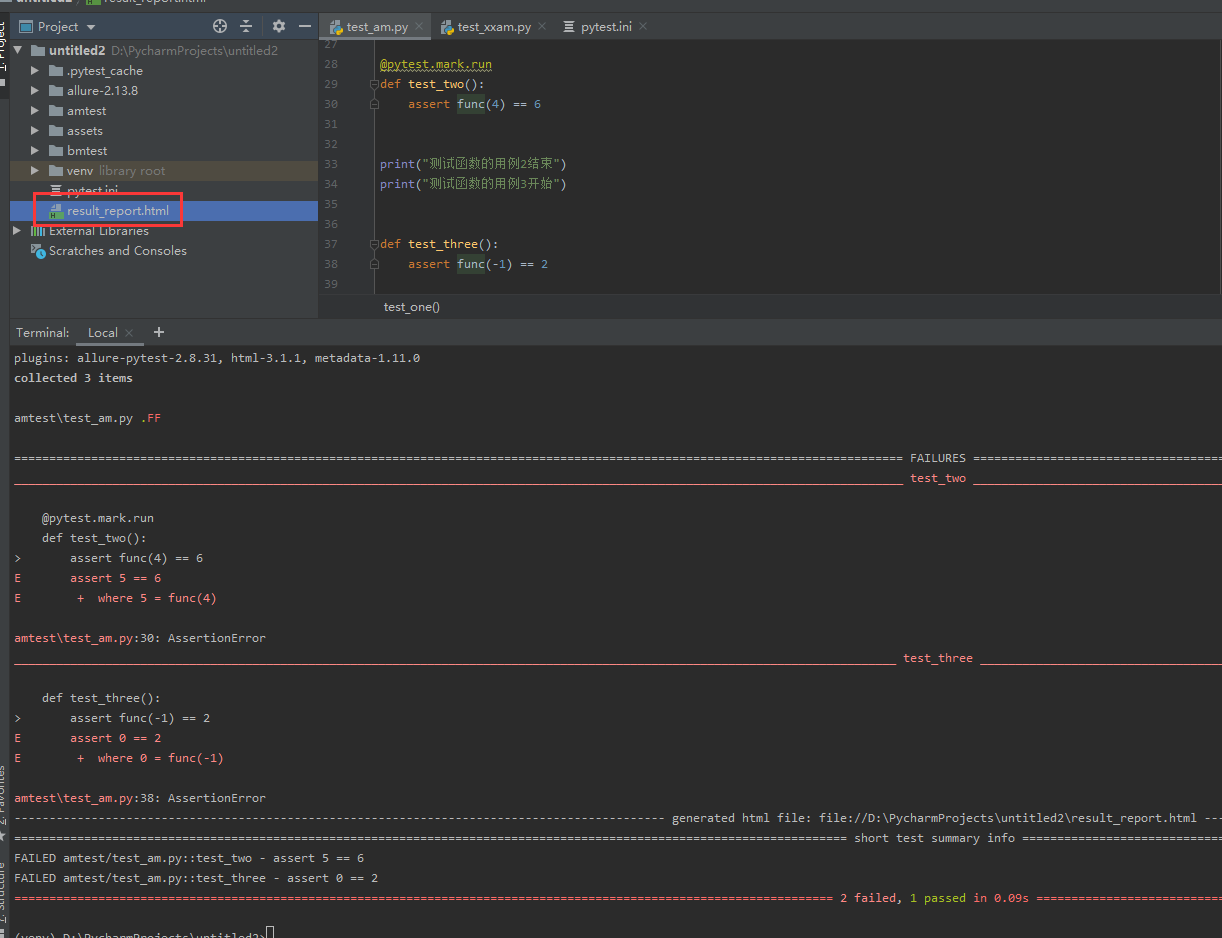Screen dimensions: 1222x938
Task: Click the 'collected 3 items' terminal line
Action: [x=73, y=378]
